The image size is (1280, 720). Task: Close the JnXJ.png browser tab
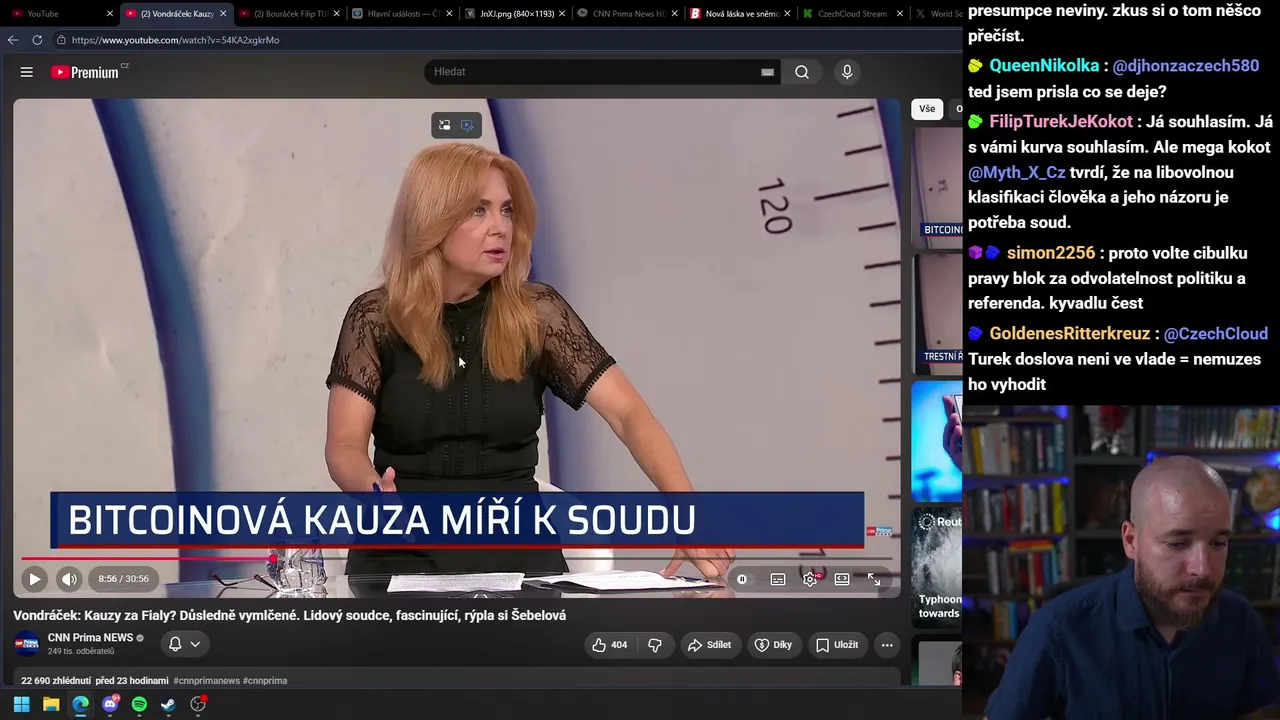pos(562,14)
